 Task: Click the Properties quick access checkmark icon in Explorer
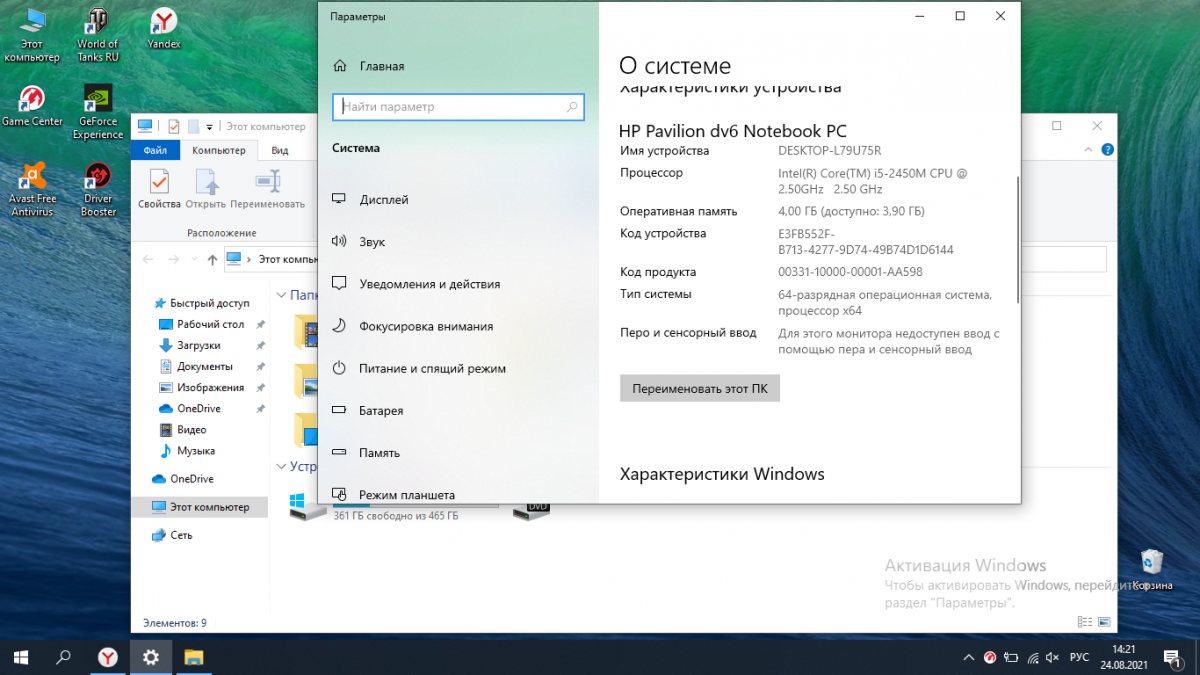(173, 126)
